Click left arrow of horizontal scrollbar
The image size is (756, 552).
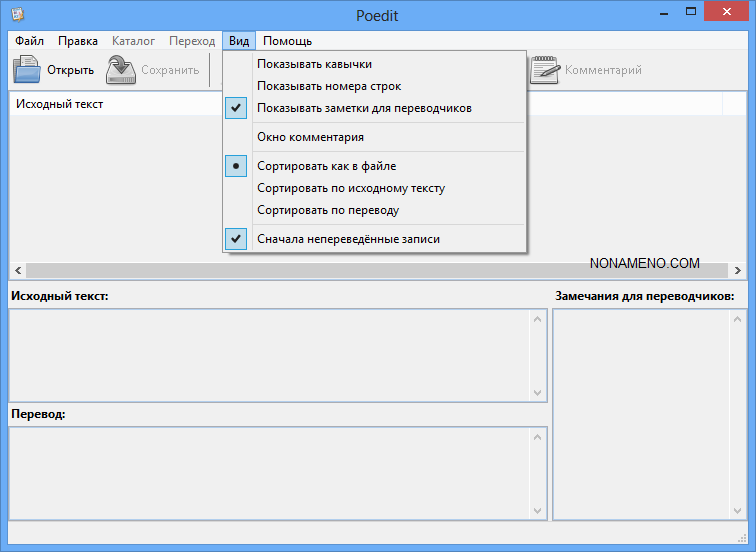(17, 271)
